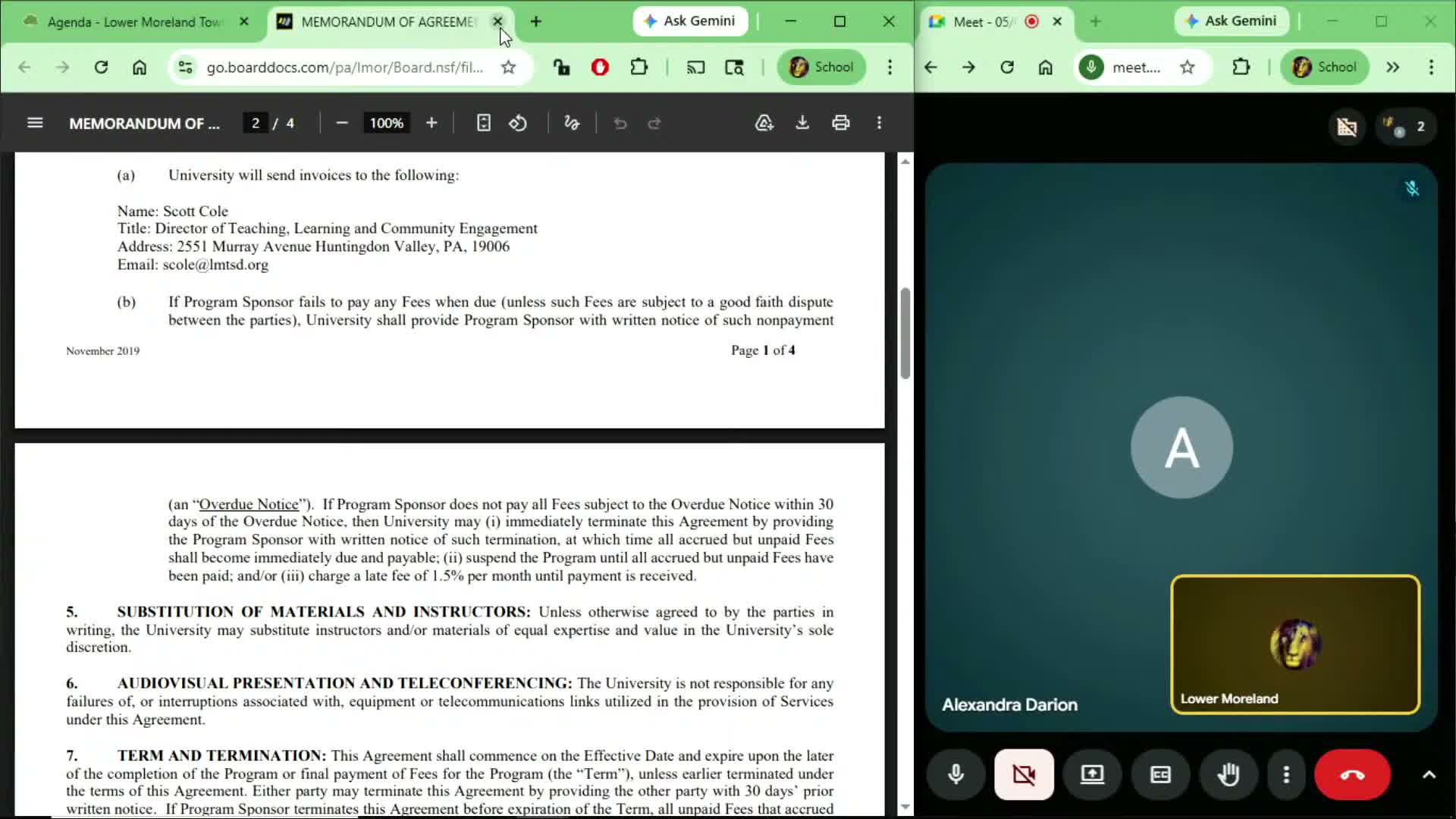The height and width of the screenshot is (819, 1456).
Task: Zoom out of the PDF document
Action: point(342,123)
